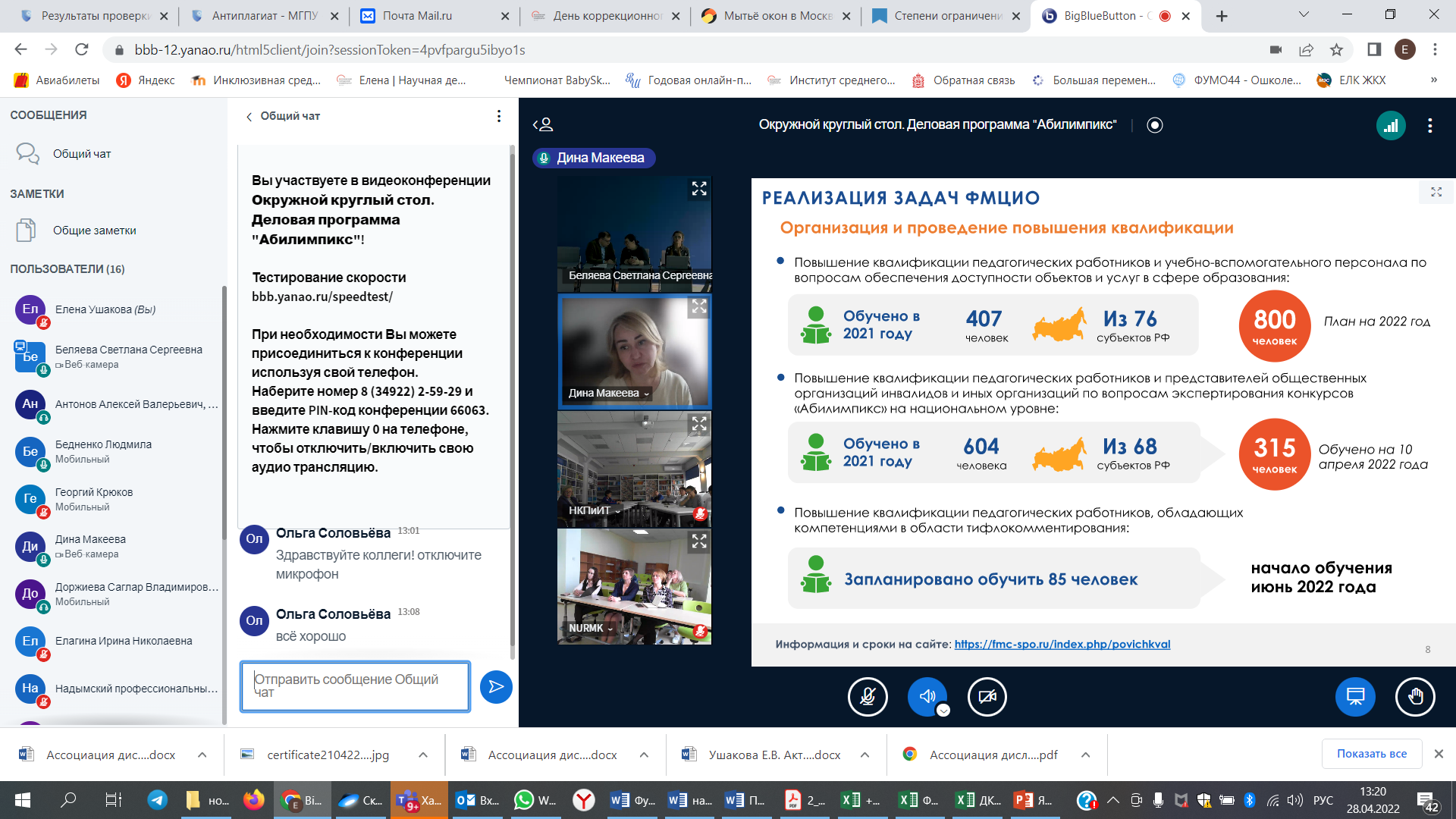
Task: Select Общий чат in messages list
Action: [x=82, y=154]
